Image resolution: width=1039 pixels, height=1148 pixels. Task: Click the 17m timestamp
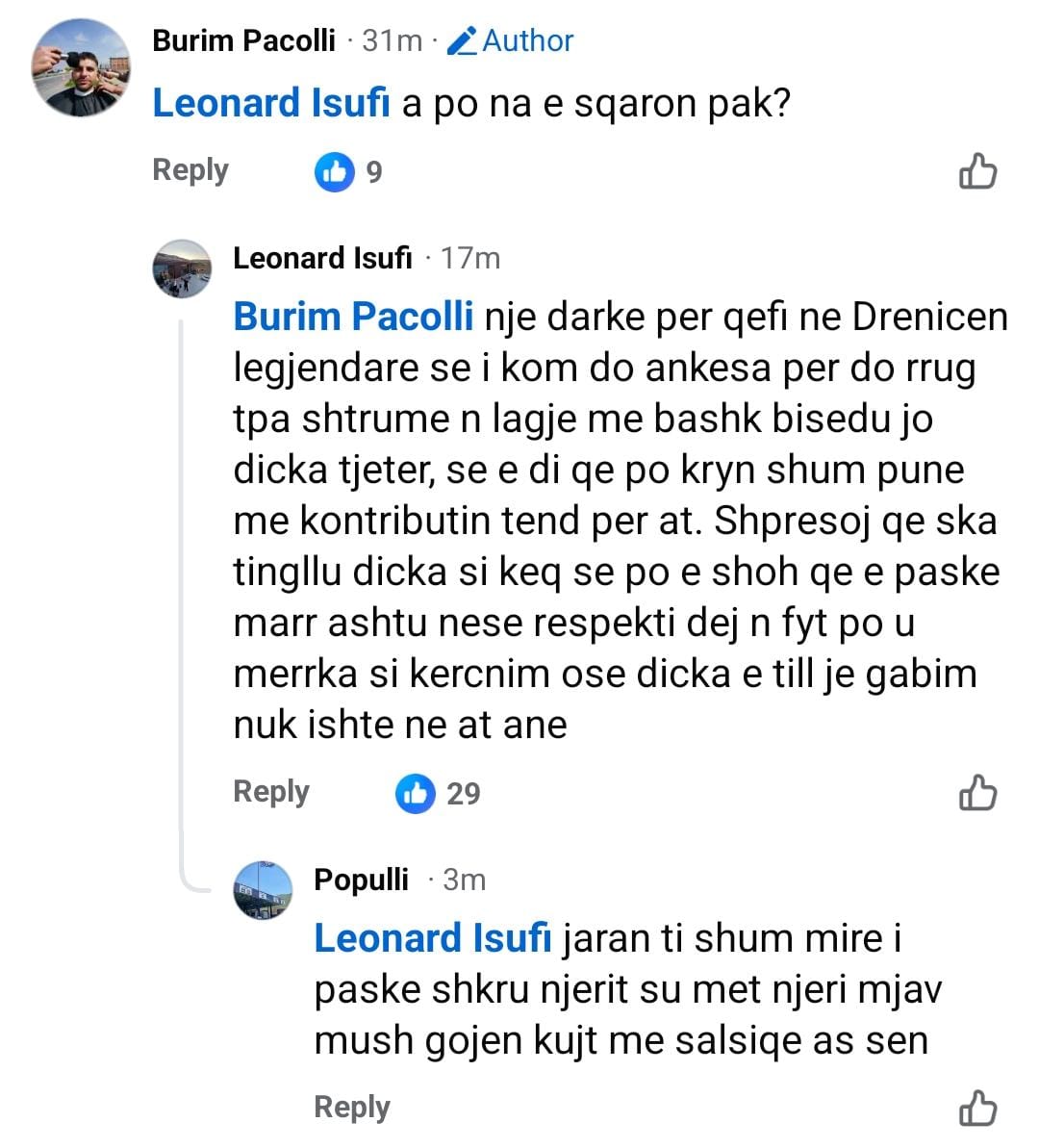pos(470,258)
